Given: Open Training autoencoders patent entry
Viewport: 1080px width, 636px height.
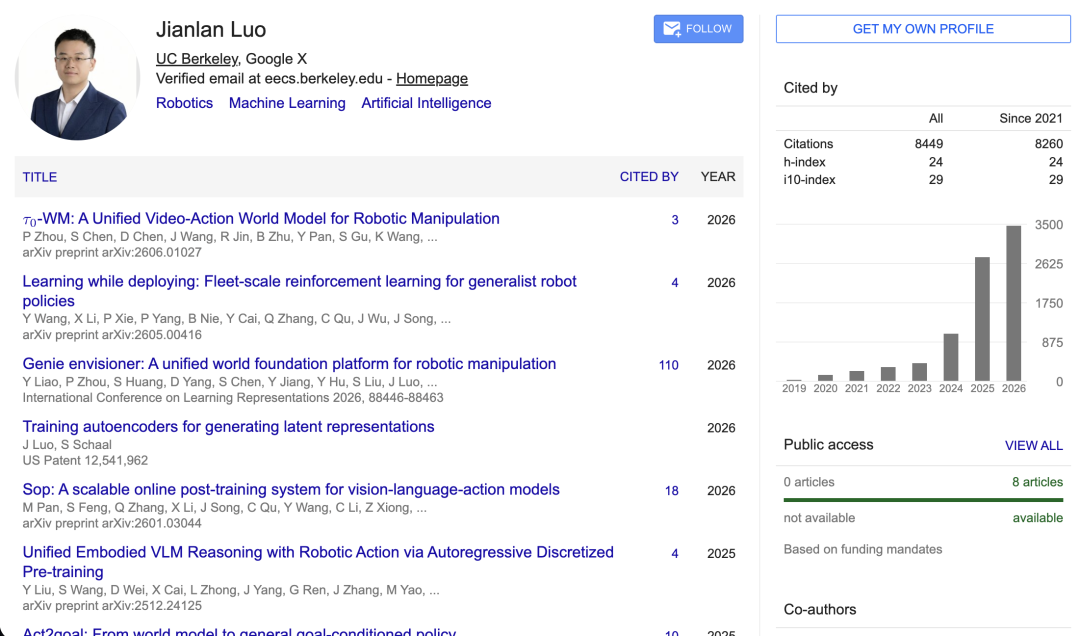Looking at the screenshot, I should point(229,427).
